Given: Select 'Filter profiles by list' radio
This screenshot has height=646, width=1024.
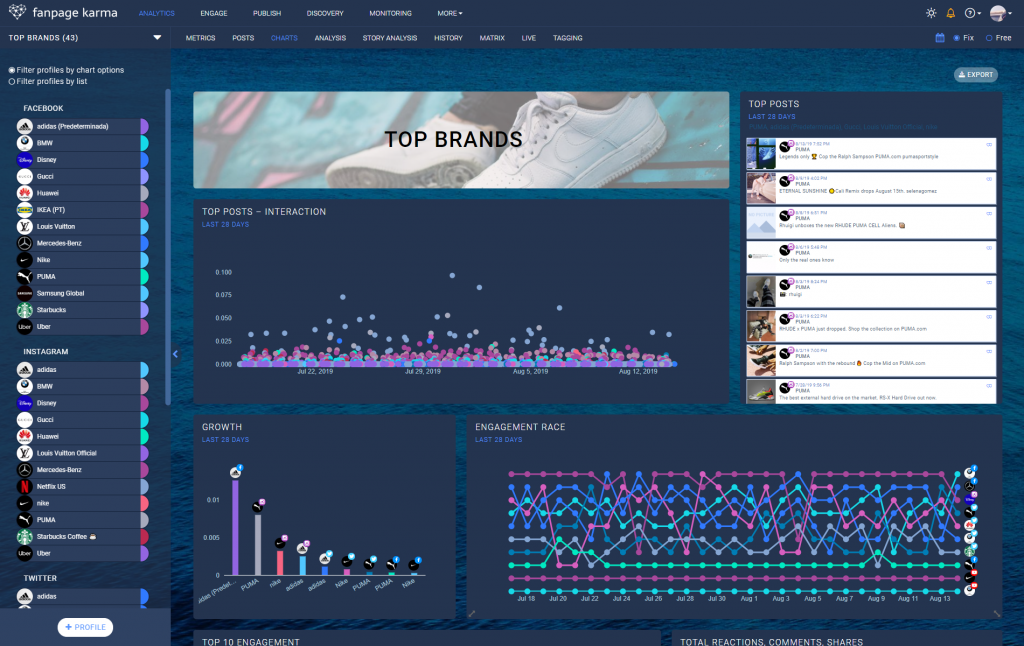Looking at the screenshot, I should [x=12, y=81].
